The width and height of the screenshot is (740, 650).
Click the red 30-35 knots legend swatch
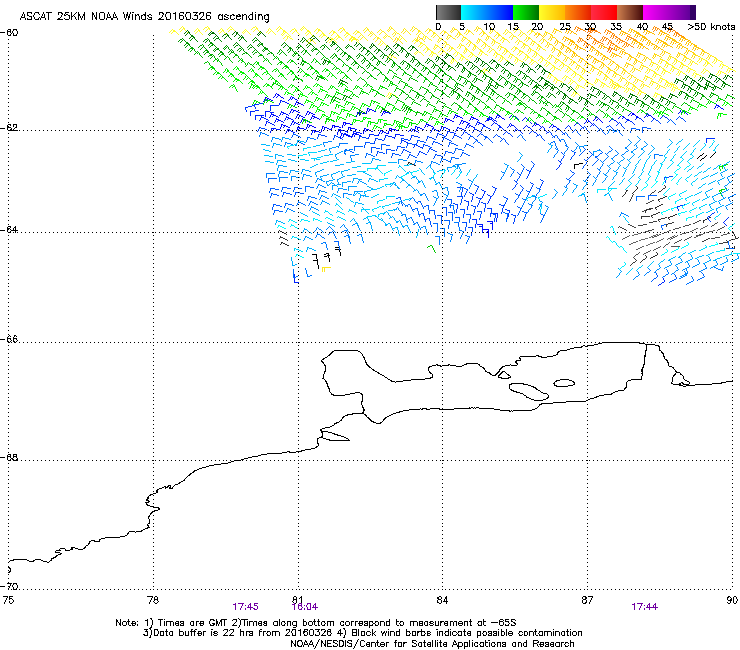[604, 12]
